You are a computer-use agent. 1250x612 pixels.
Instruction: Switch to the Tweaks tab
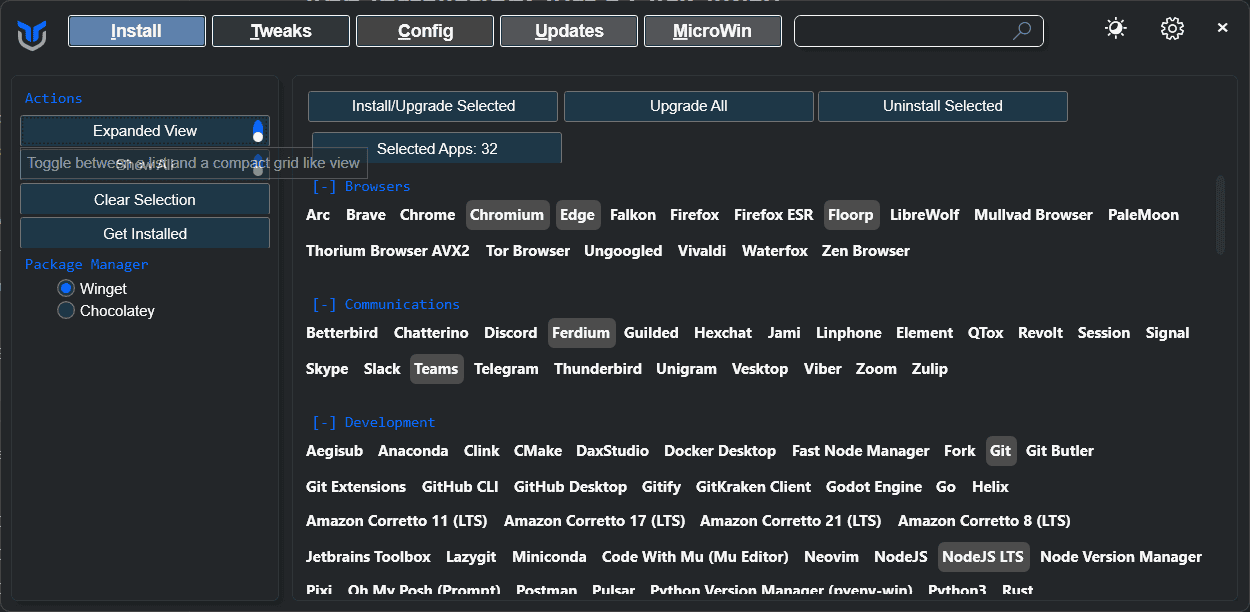(281, 31)
